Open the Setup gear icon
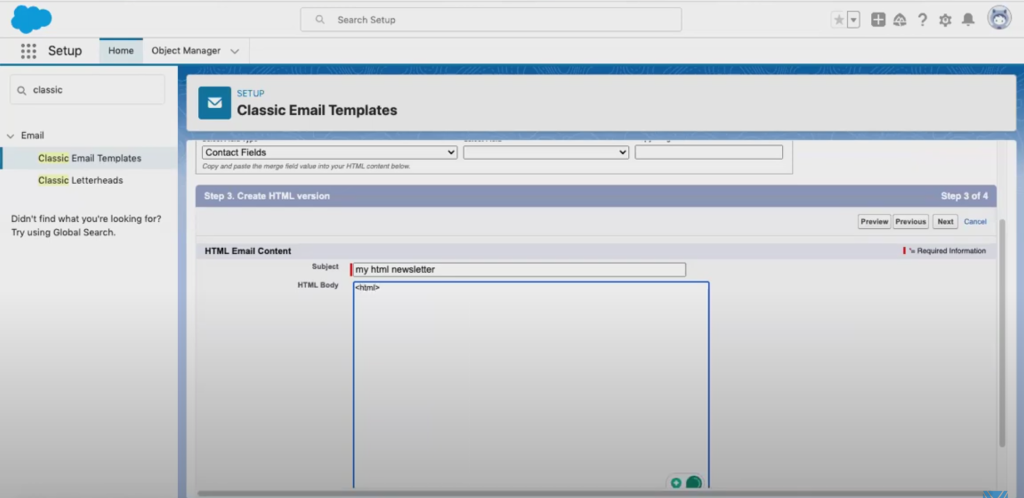1024x498 pixels. click(x=945, y=20)
